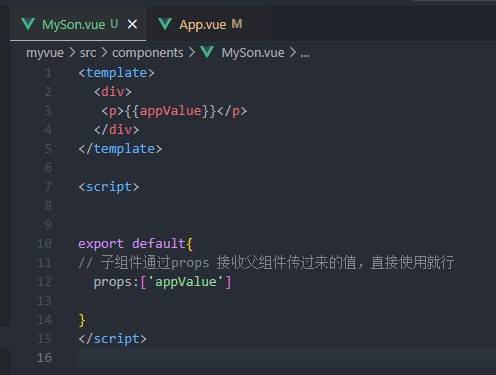This screenshot has height=375, width=496.
Task: Click closing </template> tag
Action: 120,149
